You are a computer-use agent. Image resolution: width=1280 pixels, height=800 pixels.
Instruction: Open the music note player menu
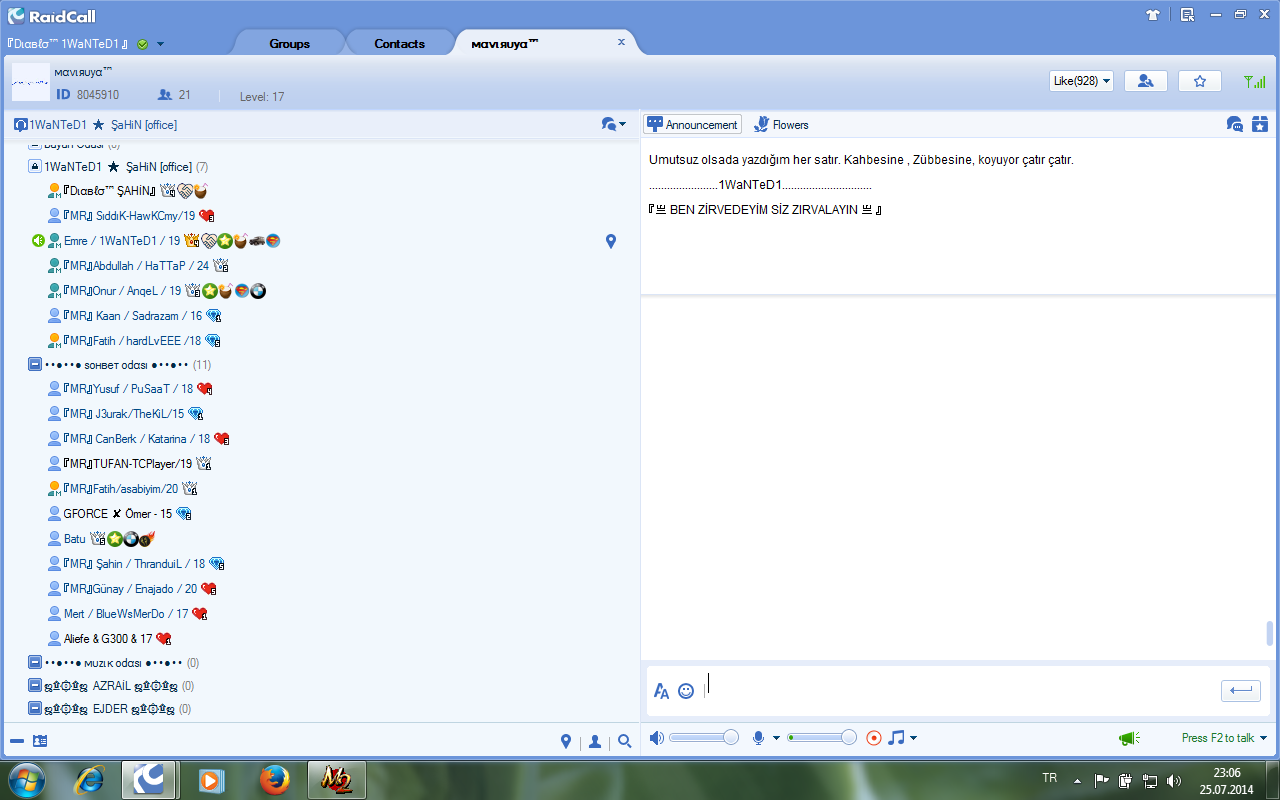(902, 738)
